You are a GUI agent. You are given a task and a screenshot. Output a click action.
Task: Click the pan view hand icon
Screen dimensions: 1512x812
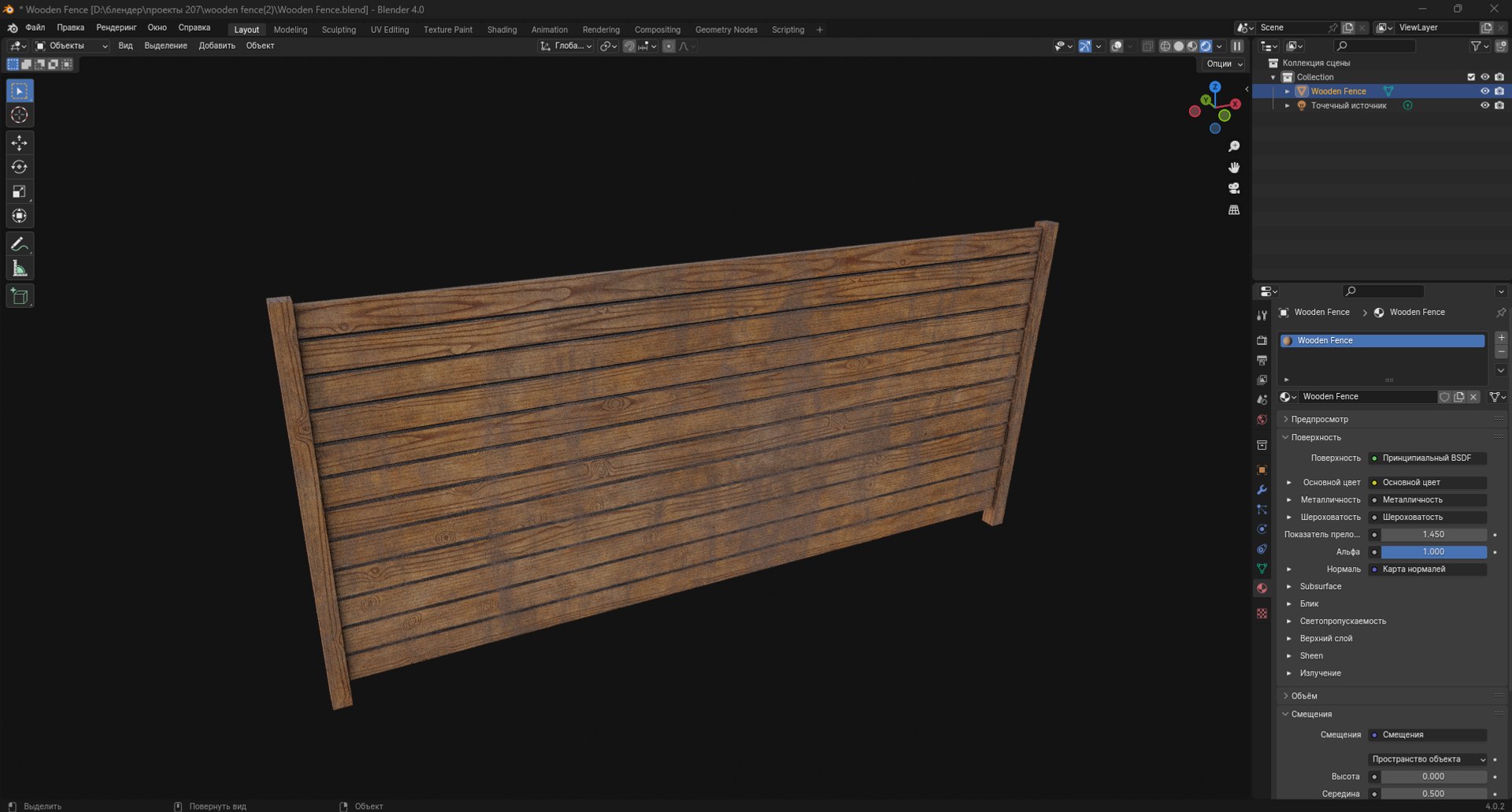[x=1234, y=167]
